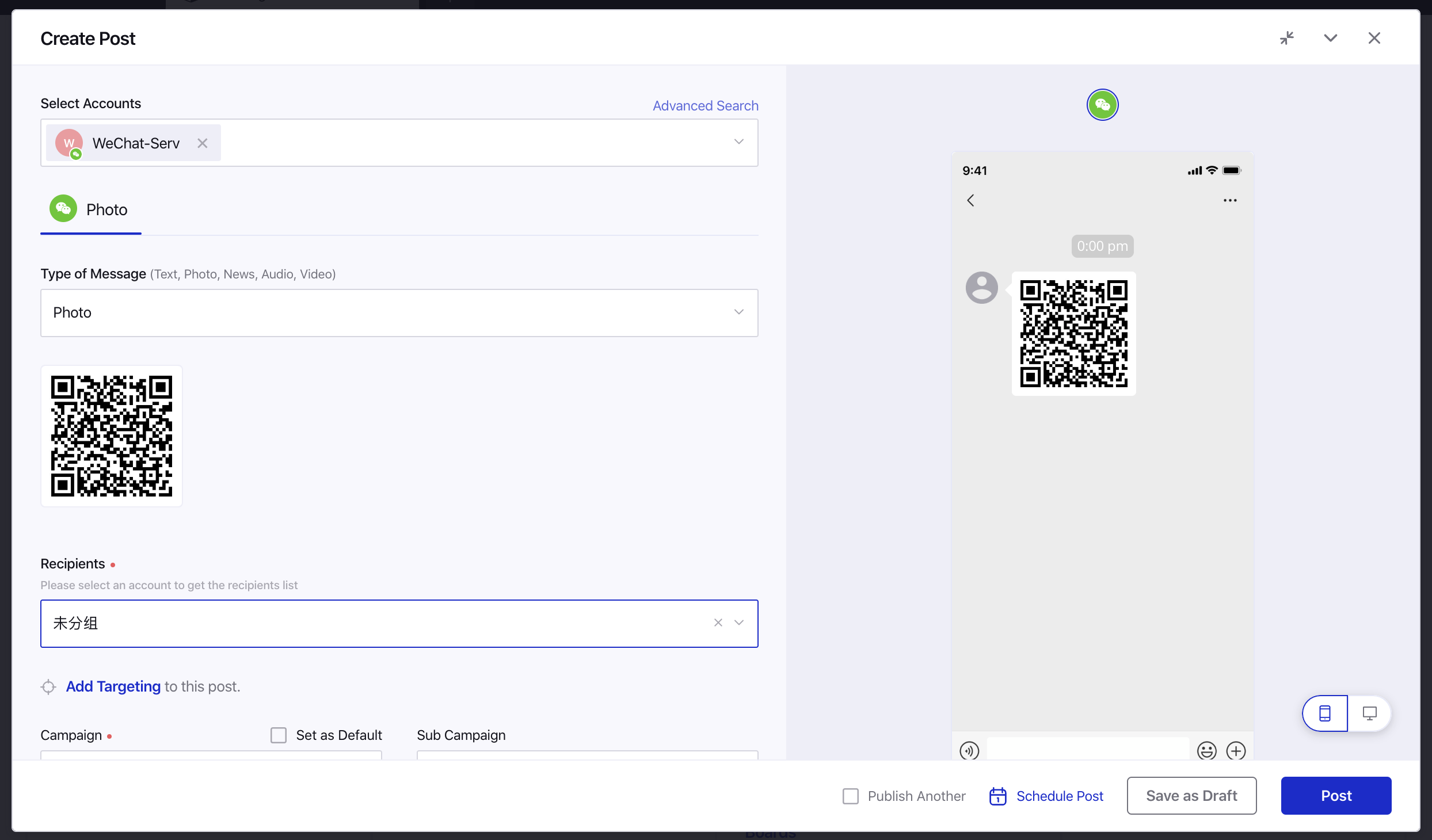
Task: Switch to desktop preview mode
Action: (1369, 713)
